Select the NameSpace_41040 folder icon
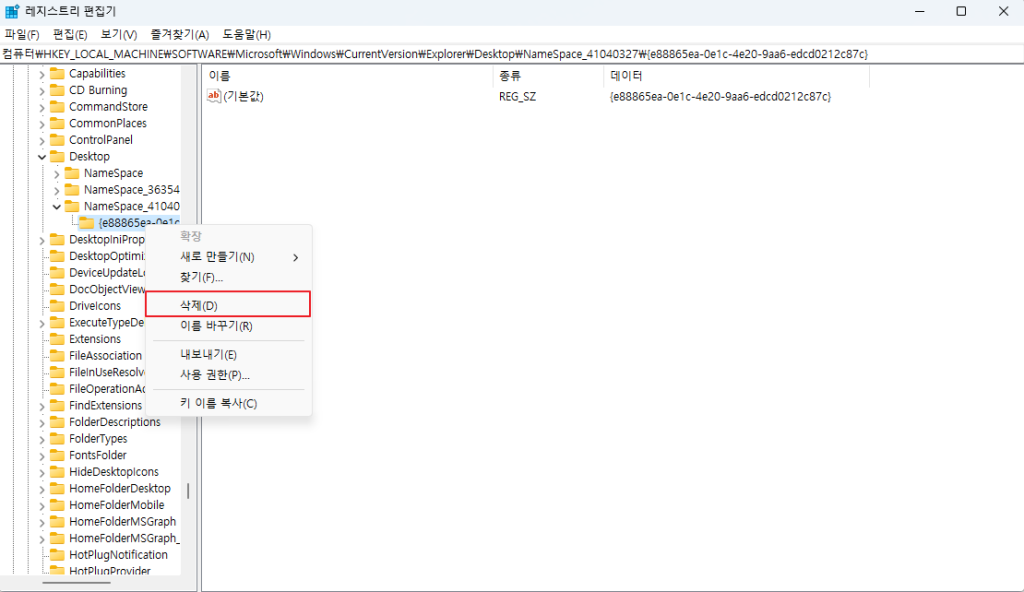 [72, 206]
